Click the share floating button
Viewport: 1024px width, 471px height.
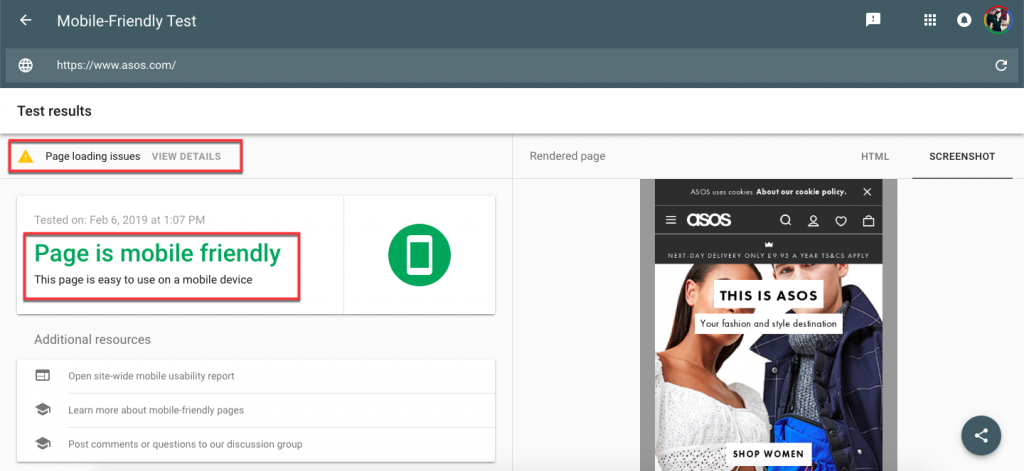click(x=981, y=436)
